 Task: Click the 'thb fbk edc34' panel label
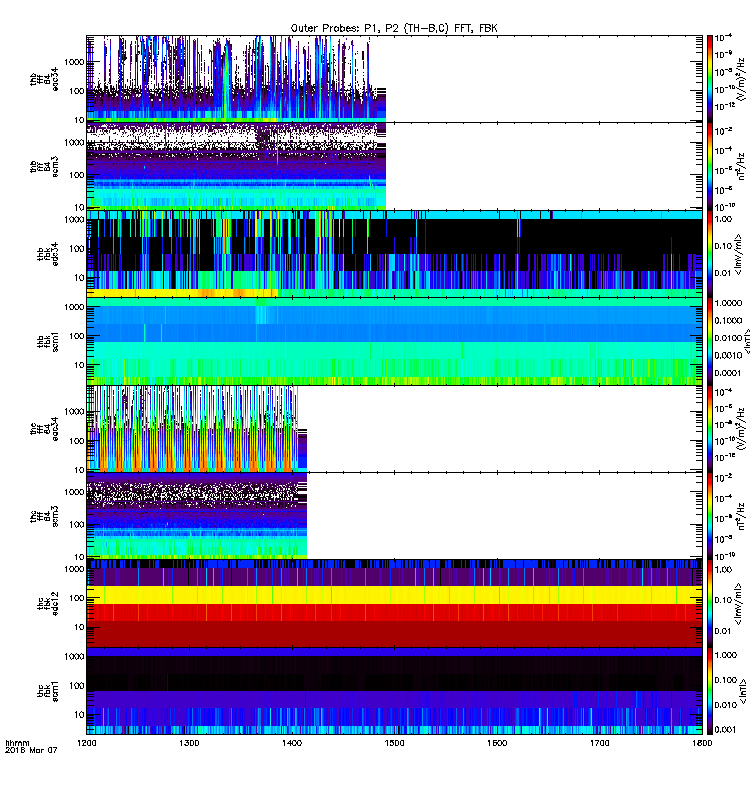48,254
